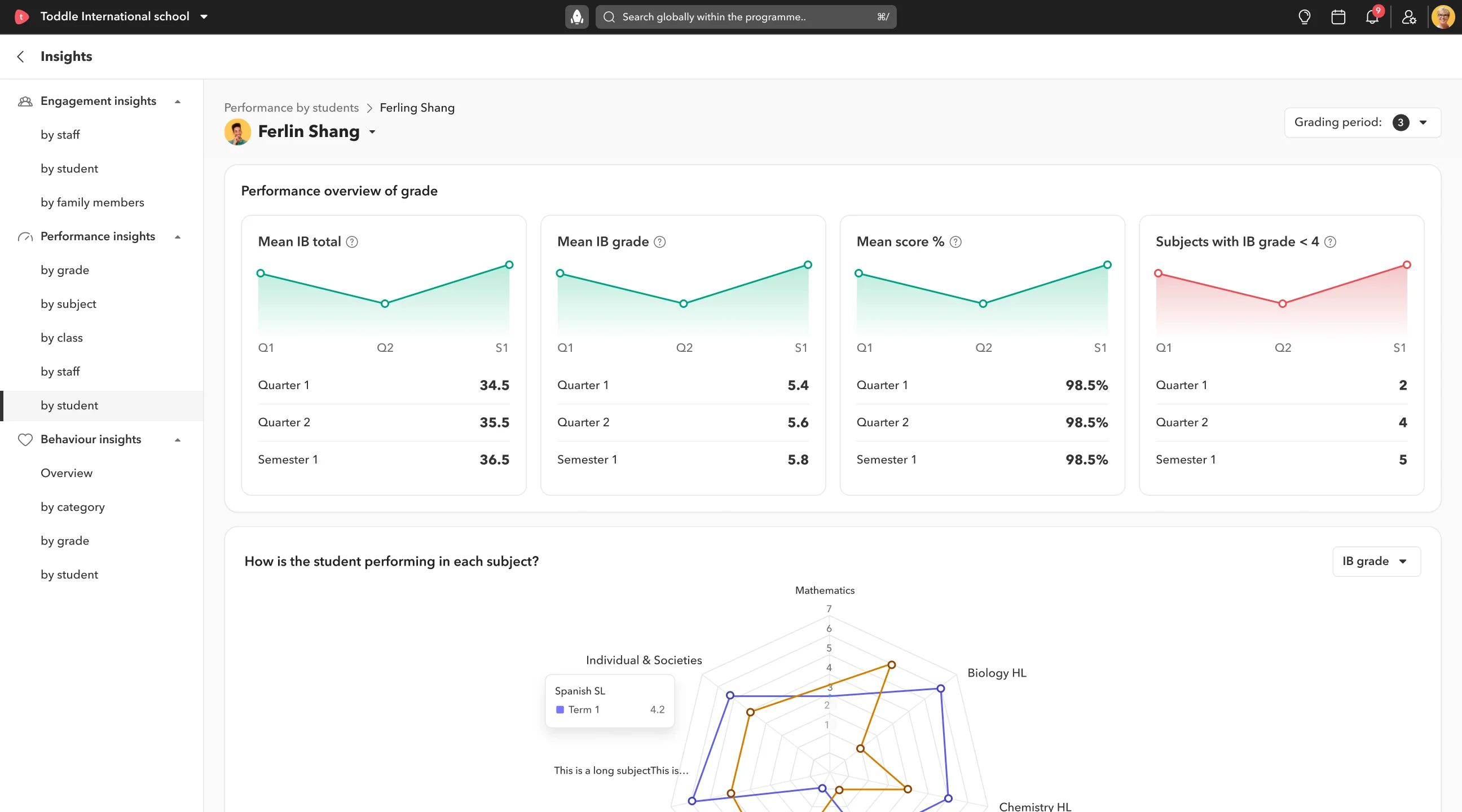Go back using the Insights back arrow
Image resolution: width=1462 pixels, height=812 pixels.
click(x=20, y=56)
